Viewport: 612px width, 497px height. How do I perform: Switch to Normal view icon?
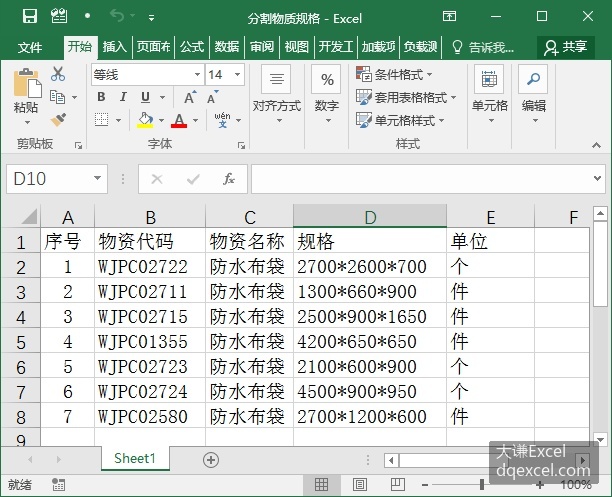(321, 485)
